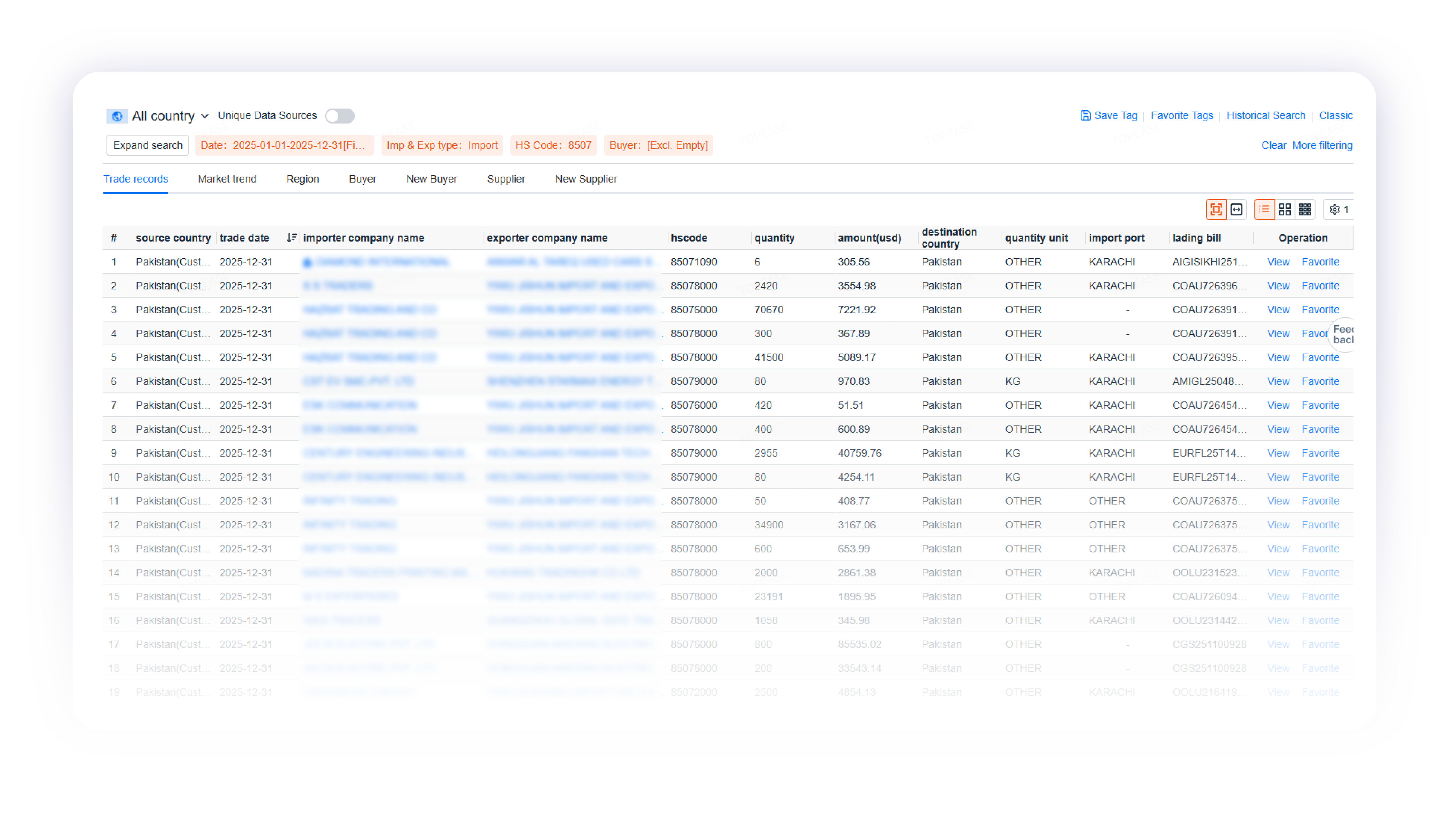The width and height of the screenshot is (1456, 819).
Task: Click lading bill column header
Action: (x=1196, y=238)
